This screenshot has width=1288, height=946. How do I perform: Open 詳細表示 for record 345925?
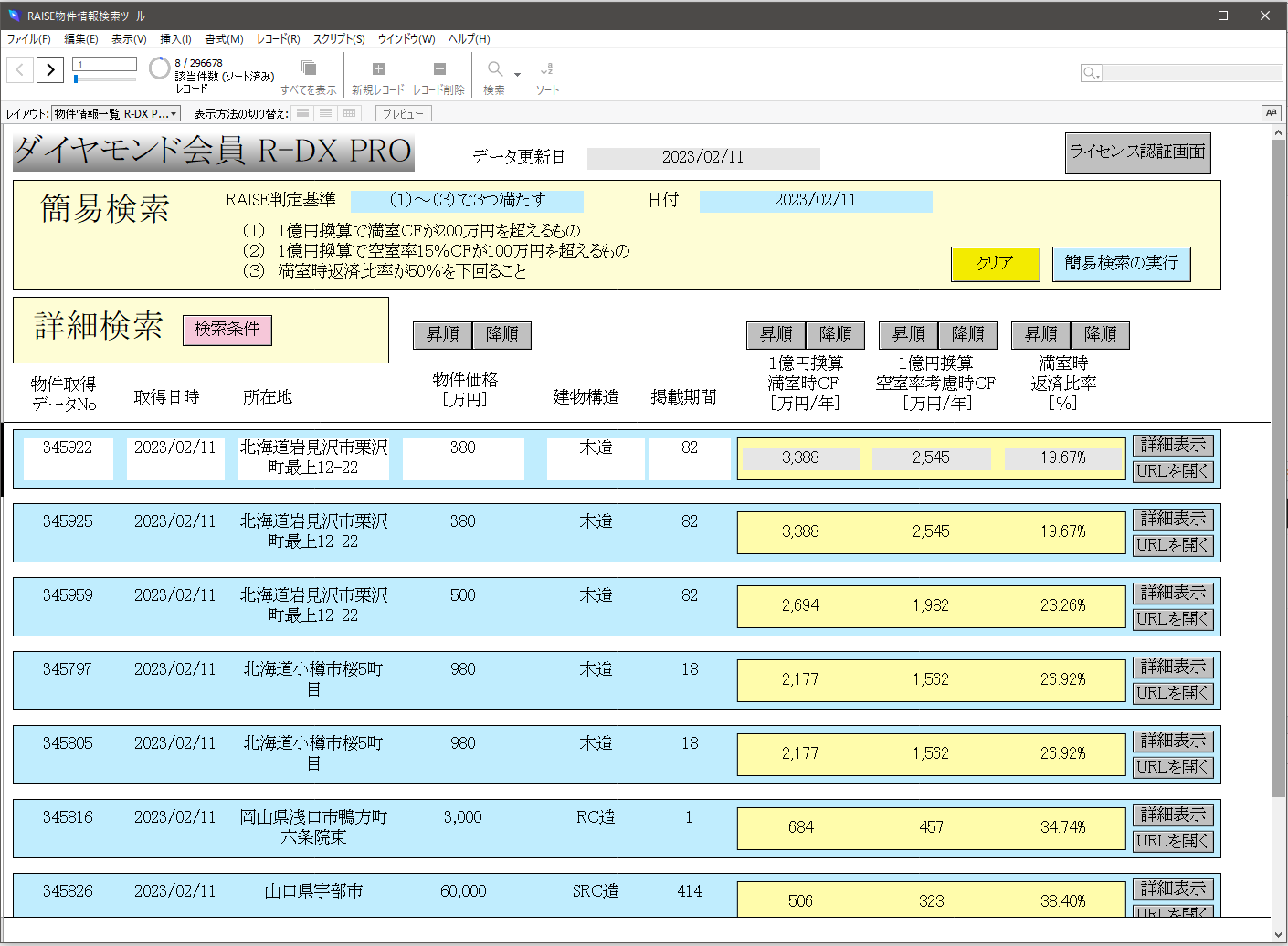pos(1173,519)
